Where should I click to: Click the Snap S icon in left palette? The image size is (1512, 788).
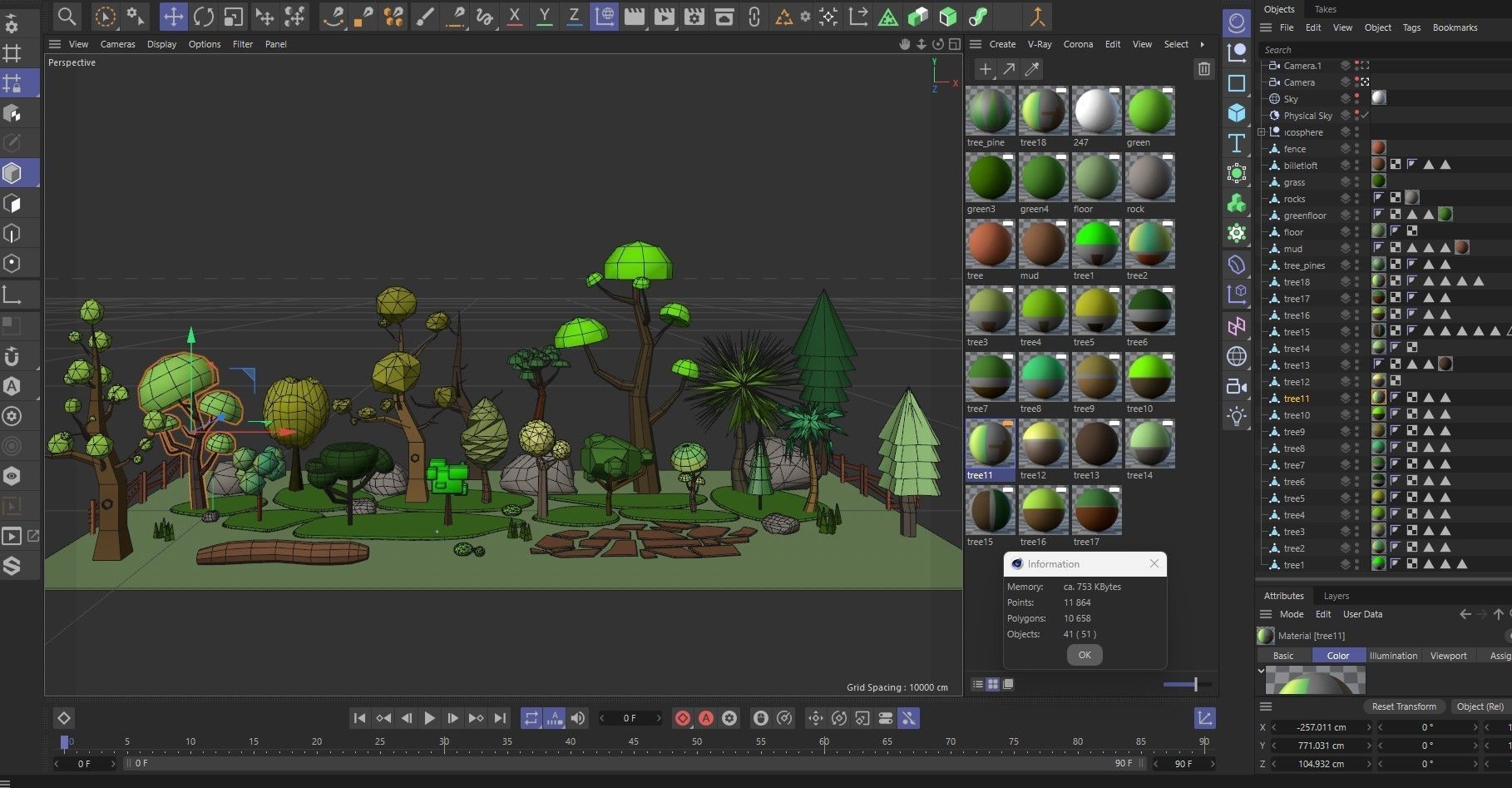(x=12, y=566)
